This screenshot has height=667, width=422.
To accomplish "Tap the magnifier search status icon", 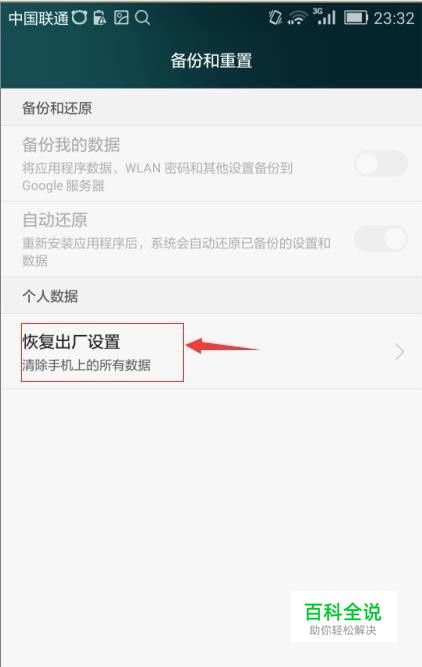I will [x=143, y=18].
